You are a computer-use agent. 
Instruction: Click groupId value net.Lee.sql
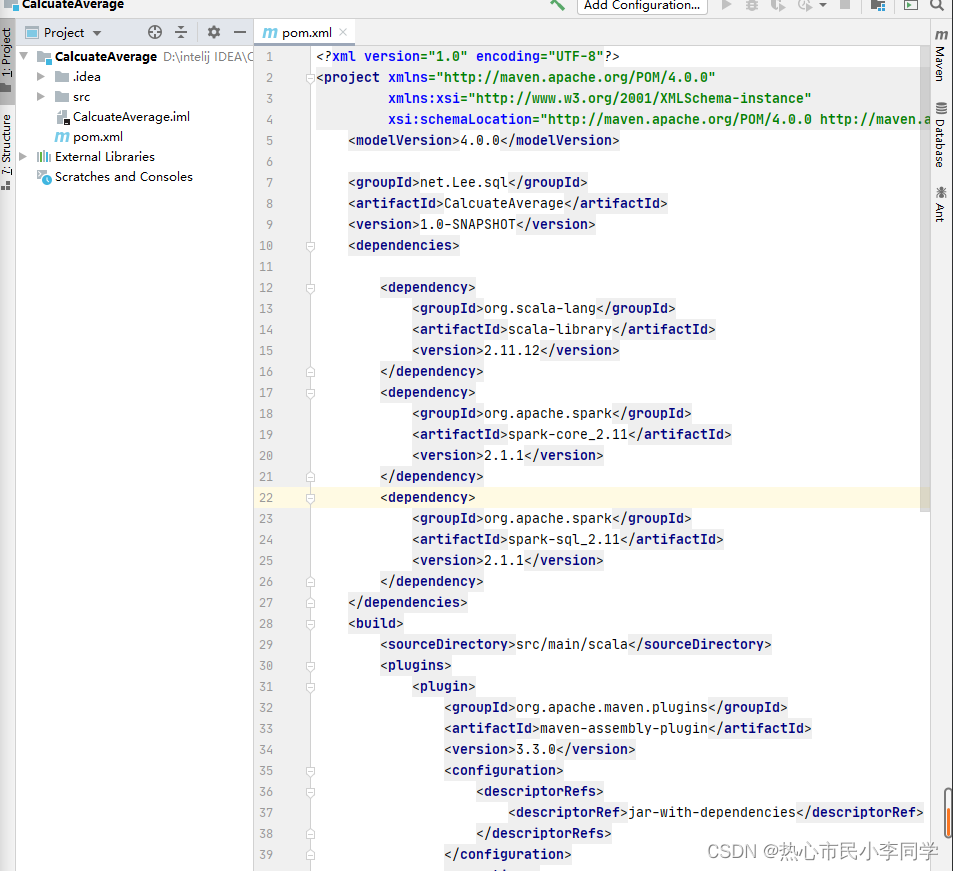click(x=464, y=182)
